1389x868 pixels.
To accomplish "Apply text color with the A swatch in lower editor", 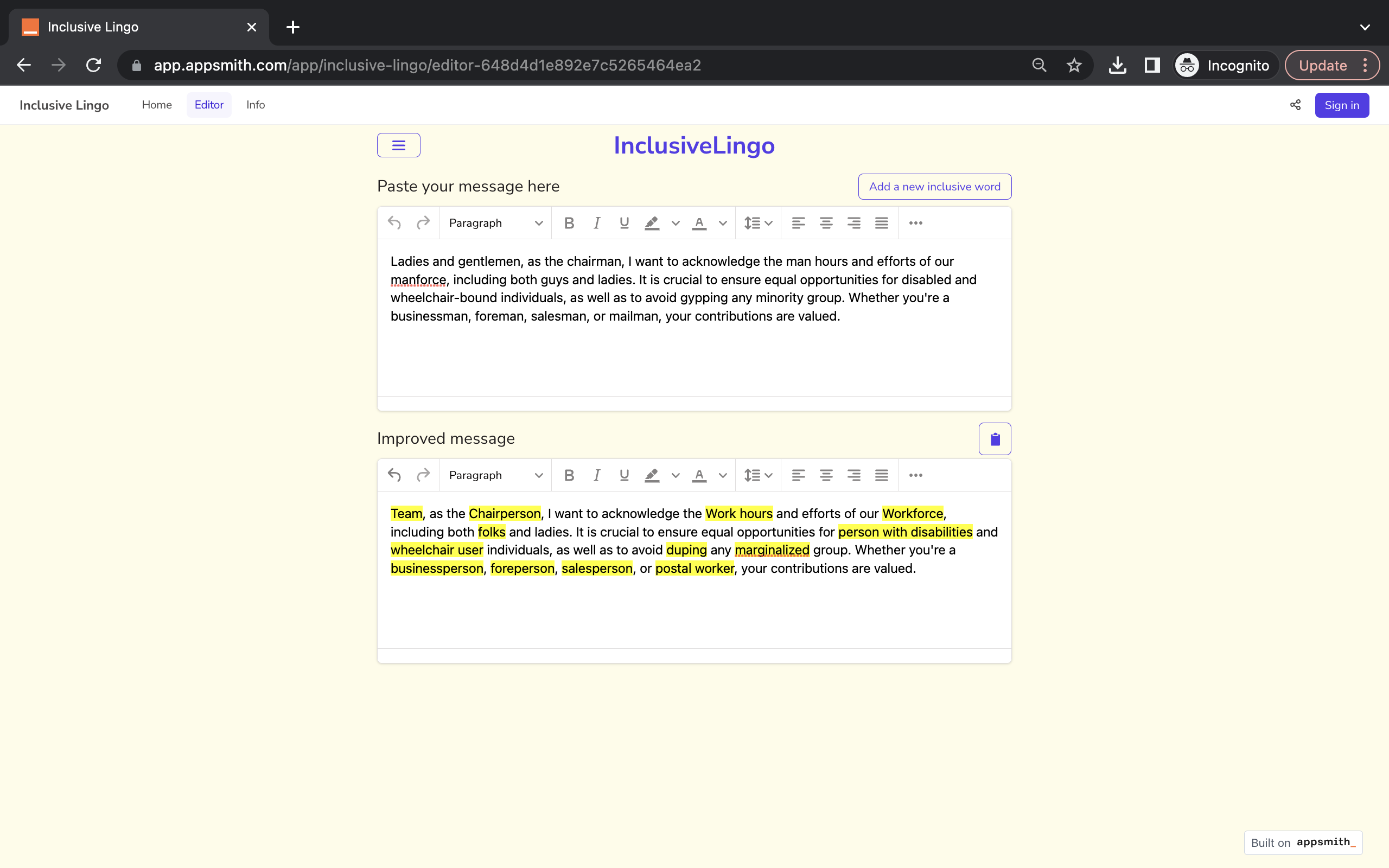I will tap(699, 475).
